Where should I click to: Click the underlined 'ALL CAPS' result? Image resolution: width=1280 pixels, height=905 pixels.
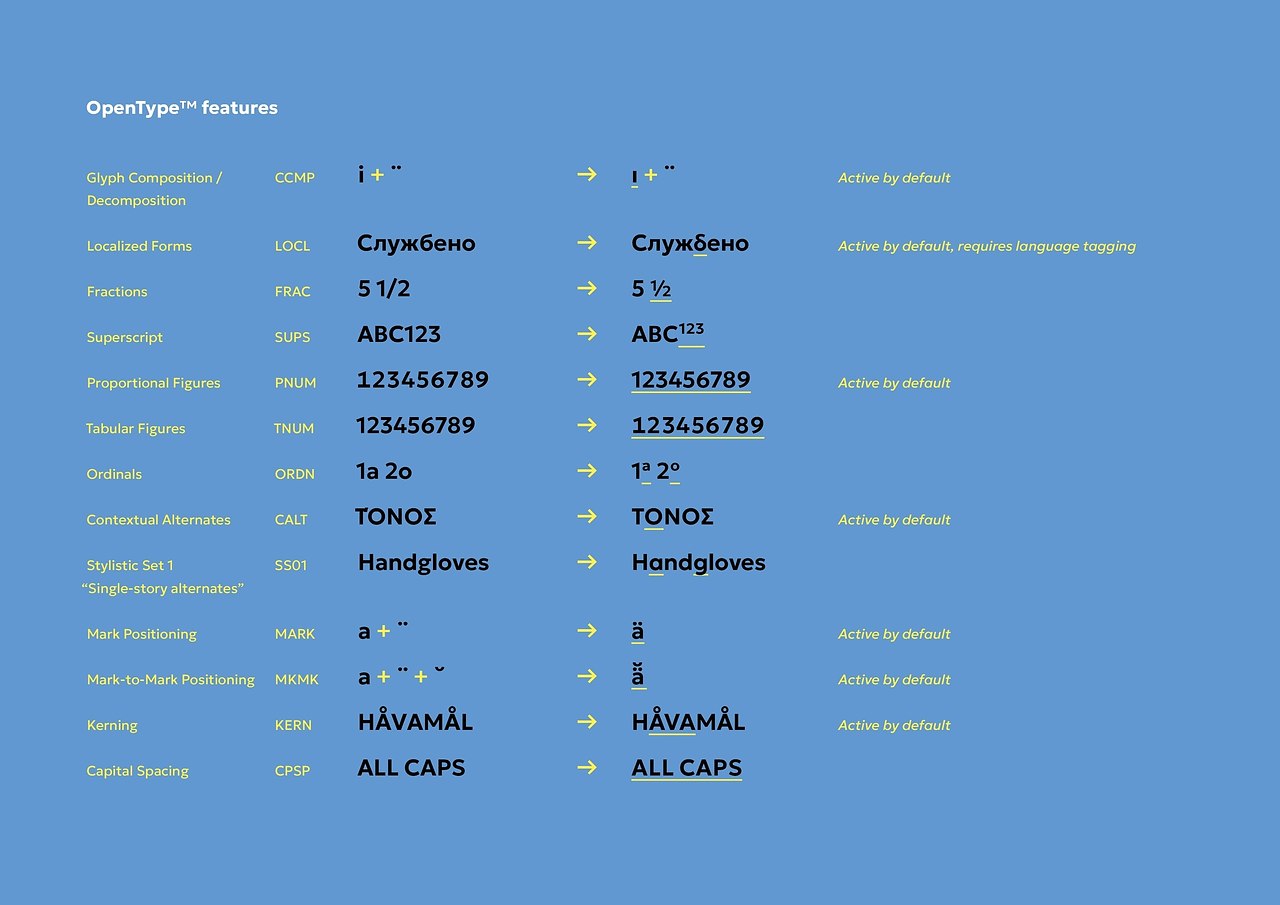coord(687,769)
